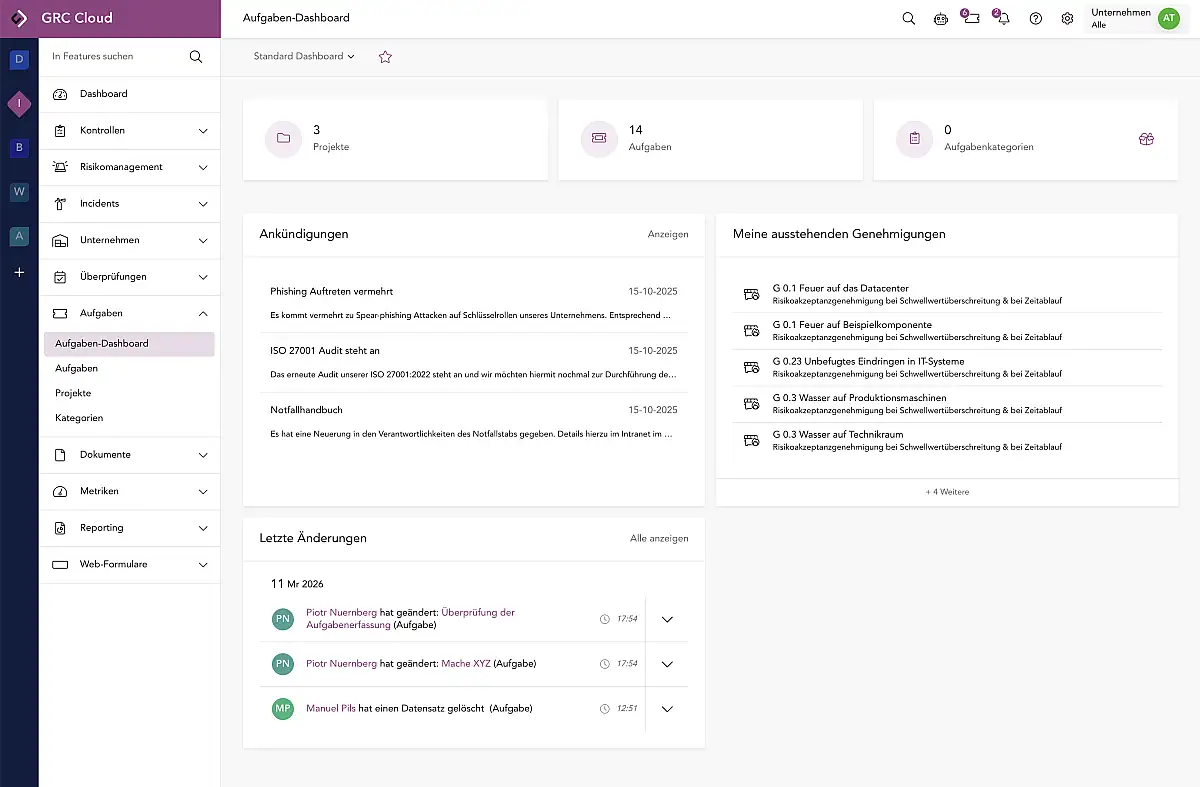Open settings via the gear icon
The height and width of the screenshot is (787, 1200).
pos(1067,18)
